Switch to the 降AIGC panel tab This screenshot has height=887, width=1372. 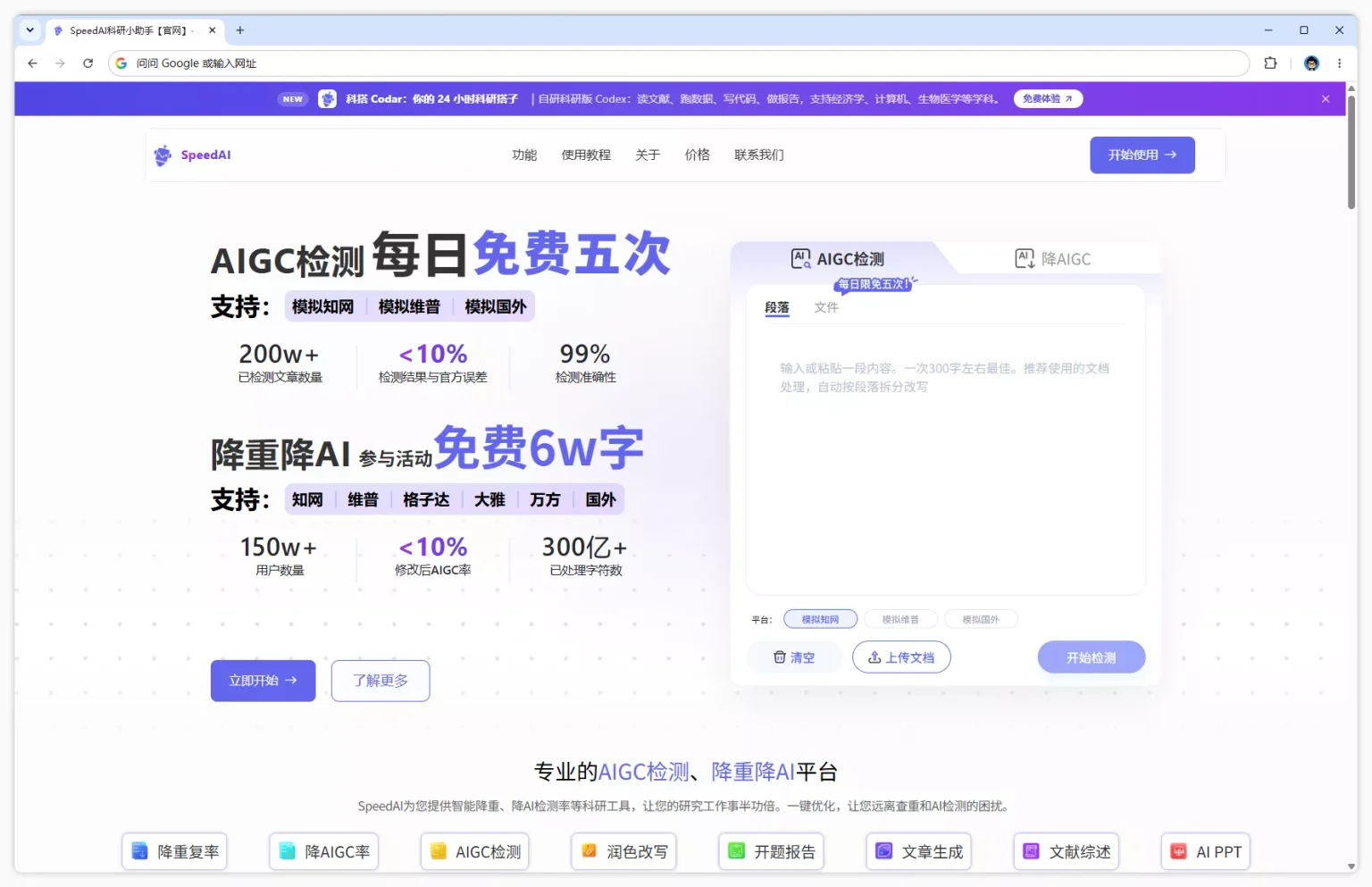[x=1053, y=259]
